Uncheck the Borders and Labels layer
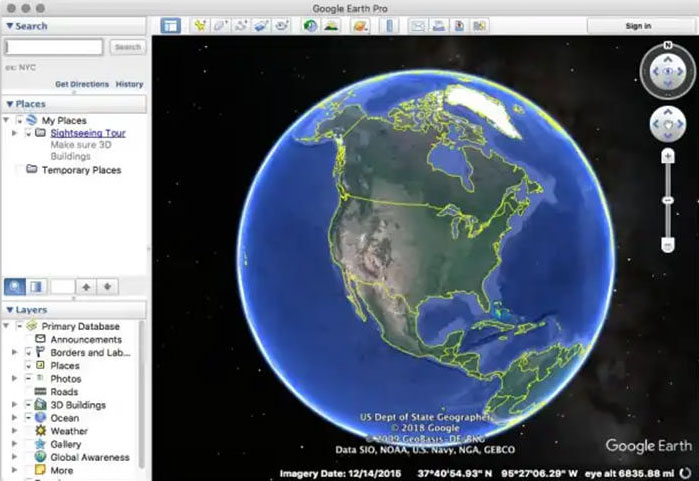This screenshot has height=481, width=699. (29, 353)
